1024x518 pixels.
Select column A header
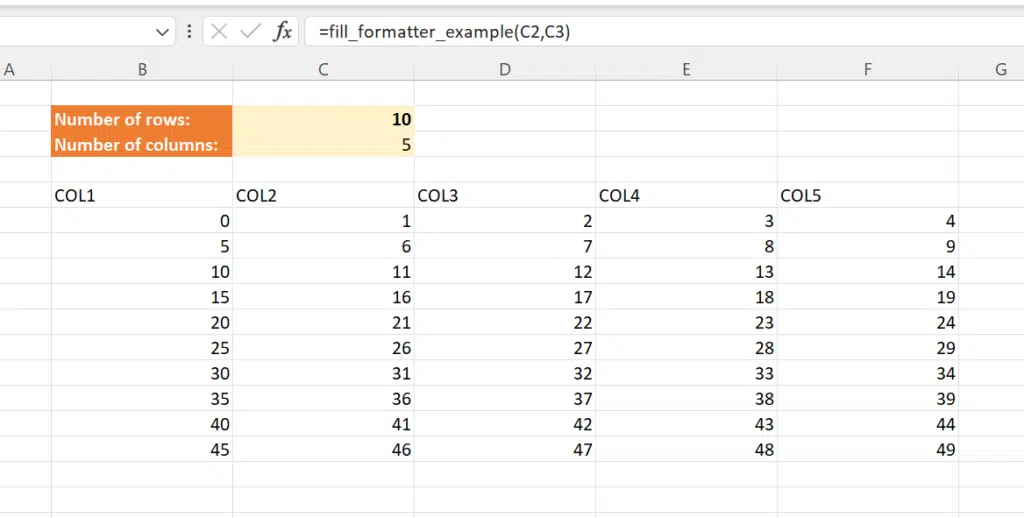(9, 70)
